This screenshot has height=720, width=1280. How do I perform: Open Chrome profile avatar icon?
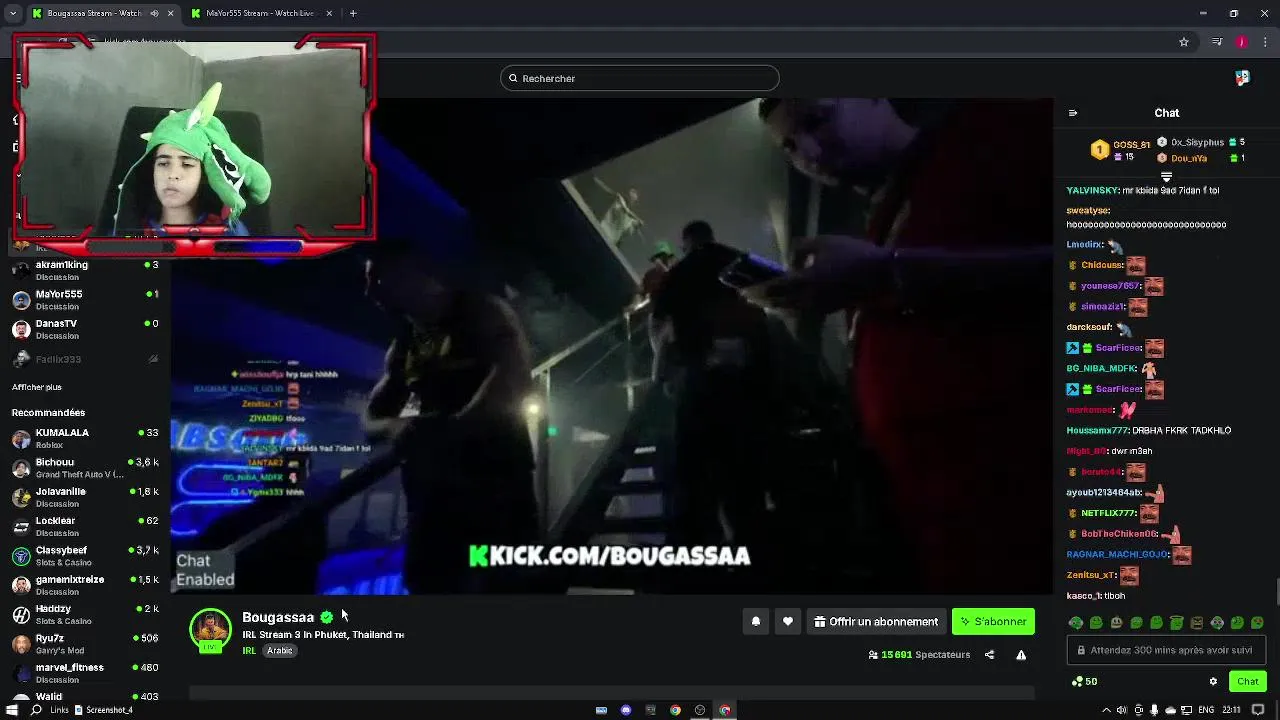click(x=1241, y=42)
